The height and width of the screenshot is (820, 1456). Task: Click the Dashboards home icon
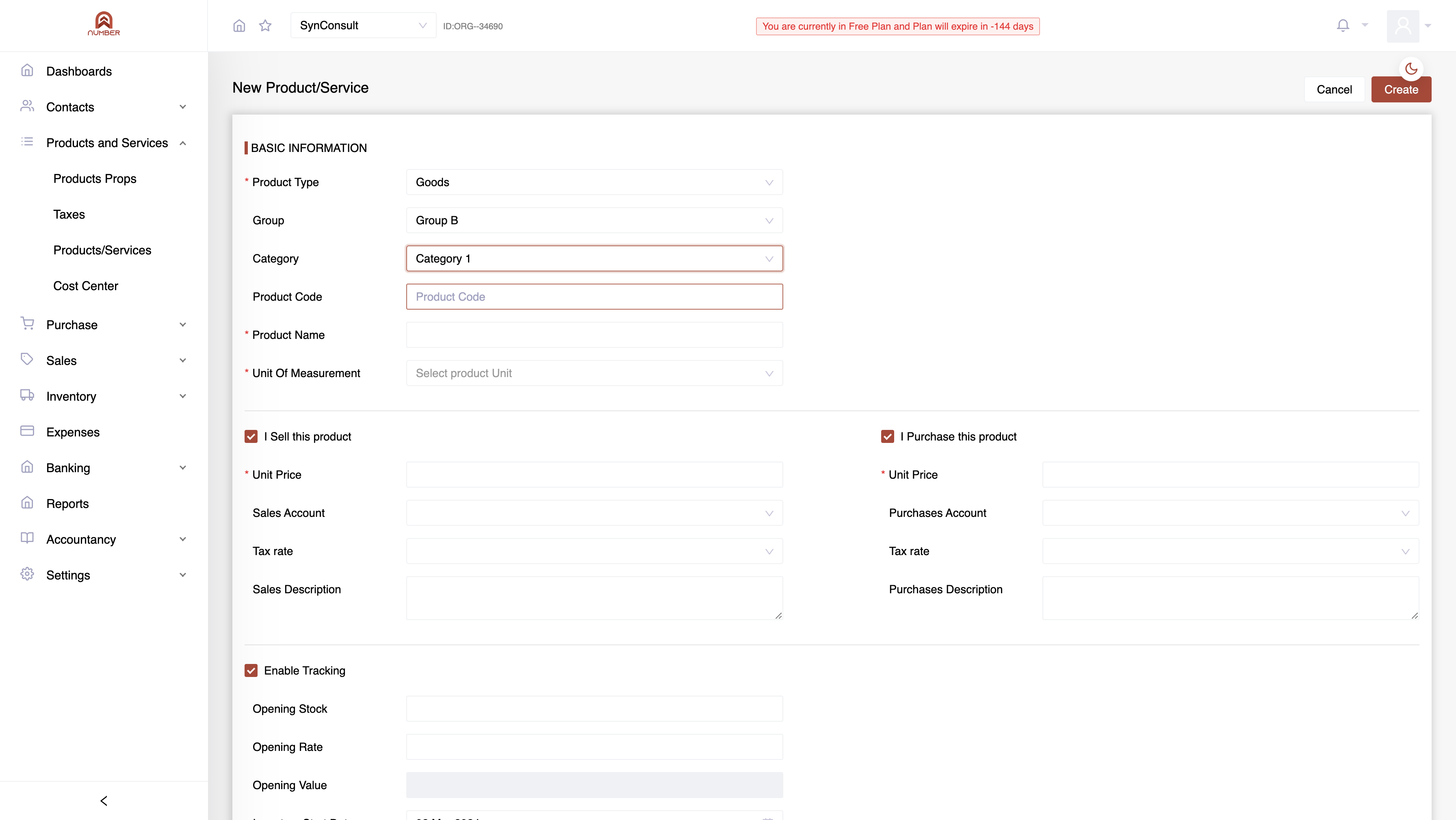click(x=27, y=71)
